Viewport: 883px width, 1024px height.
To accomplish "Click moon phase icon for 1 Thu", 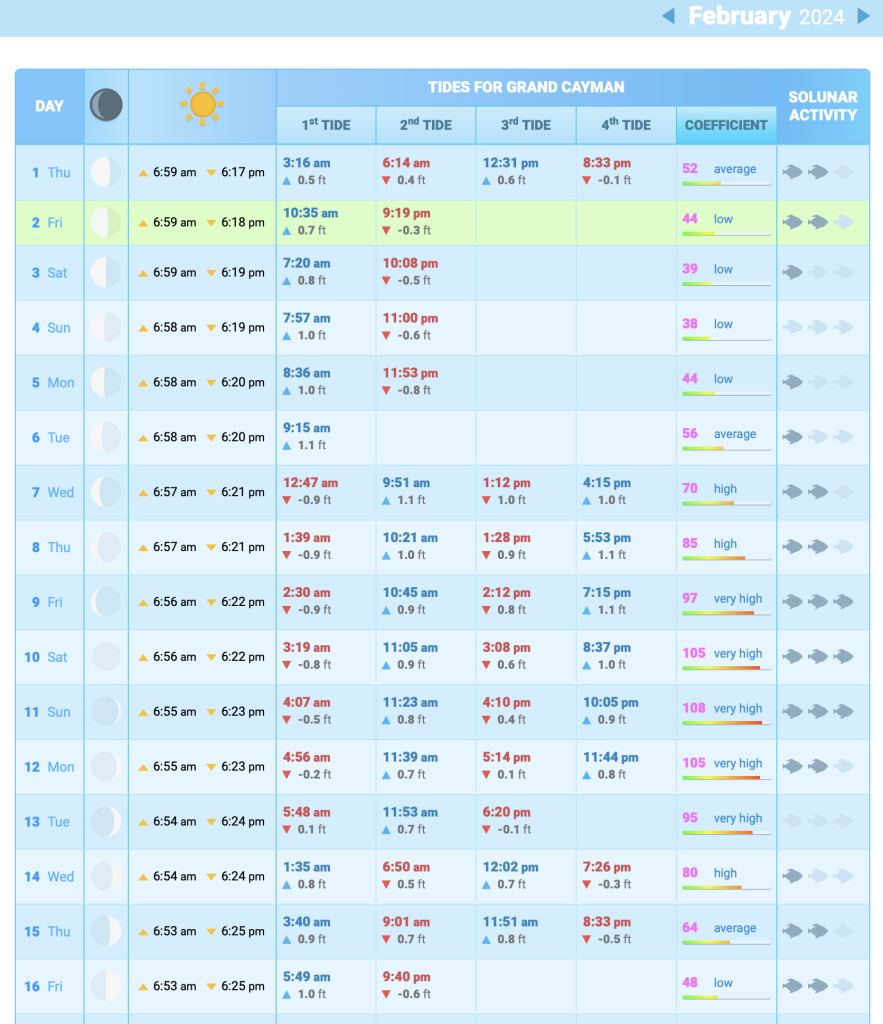I will tap(106, 172).
